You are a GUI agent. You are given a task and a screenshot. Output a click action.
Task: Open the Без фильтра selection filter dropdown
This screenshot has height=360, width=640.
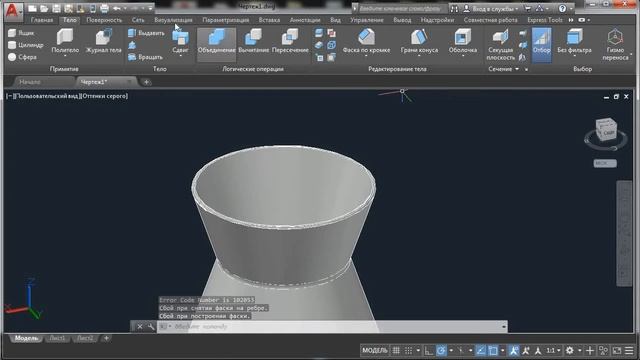point(574,56)
